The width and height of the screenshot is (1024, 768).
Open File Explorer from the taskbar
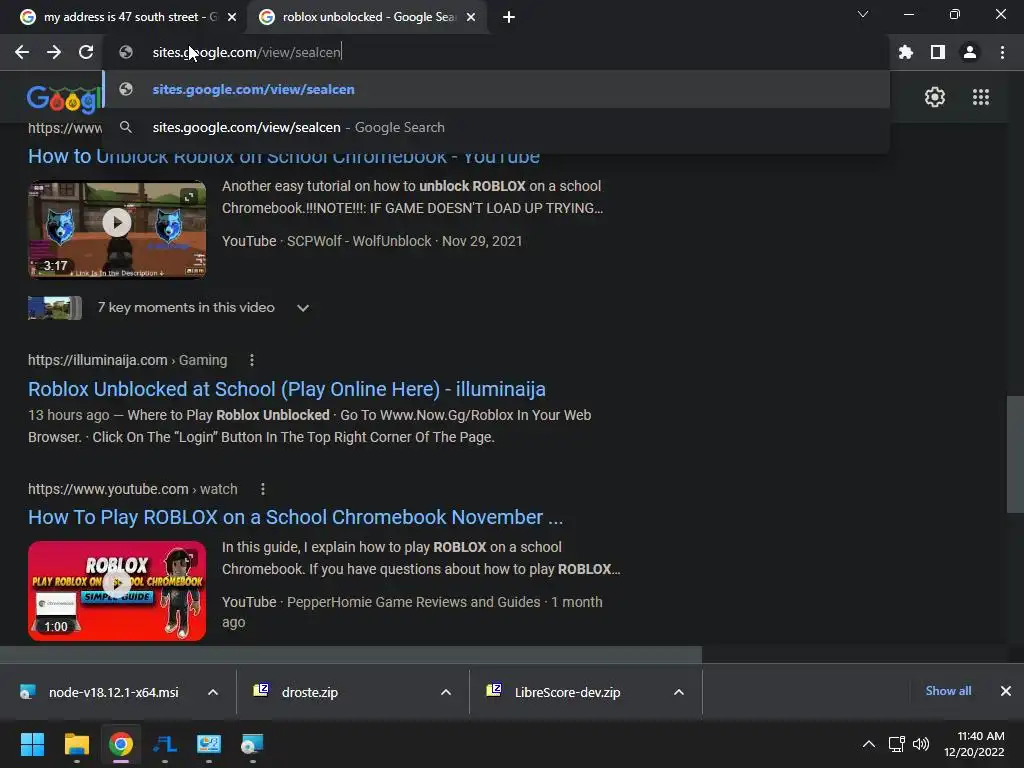(x=76, y=744)
